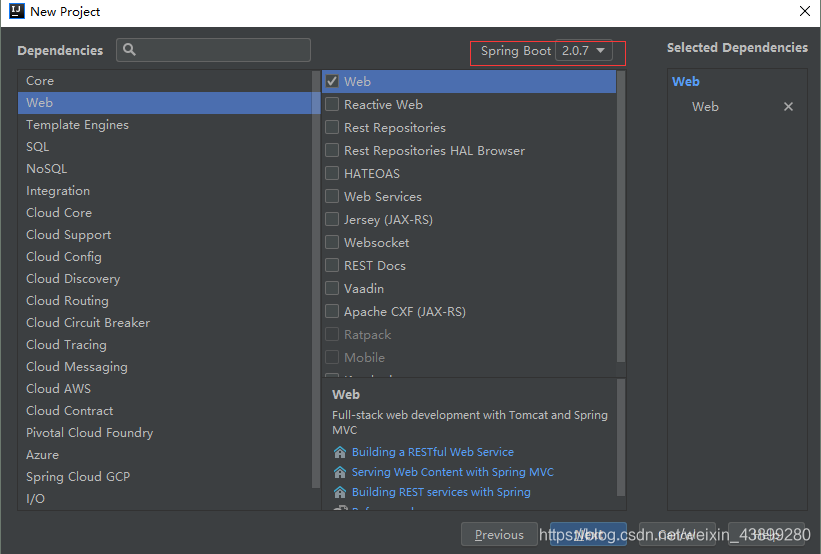Select the Cloud Core category

point(165,213)
